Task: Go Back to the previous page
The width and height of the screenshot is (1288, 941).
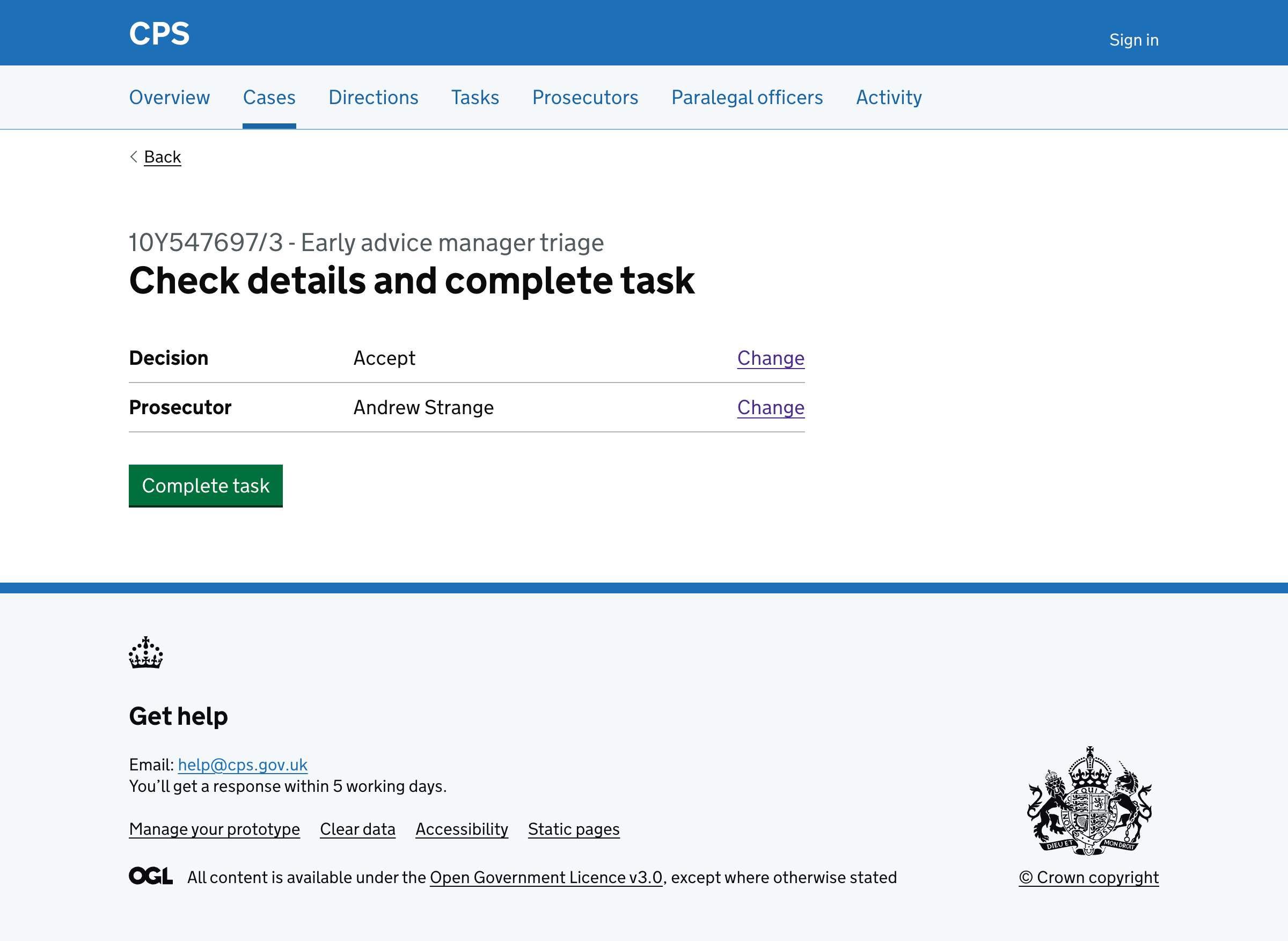Action: tap(163, 156)
